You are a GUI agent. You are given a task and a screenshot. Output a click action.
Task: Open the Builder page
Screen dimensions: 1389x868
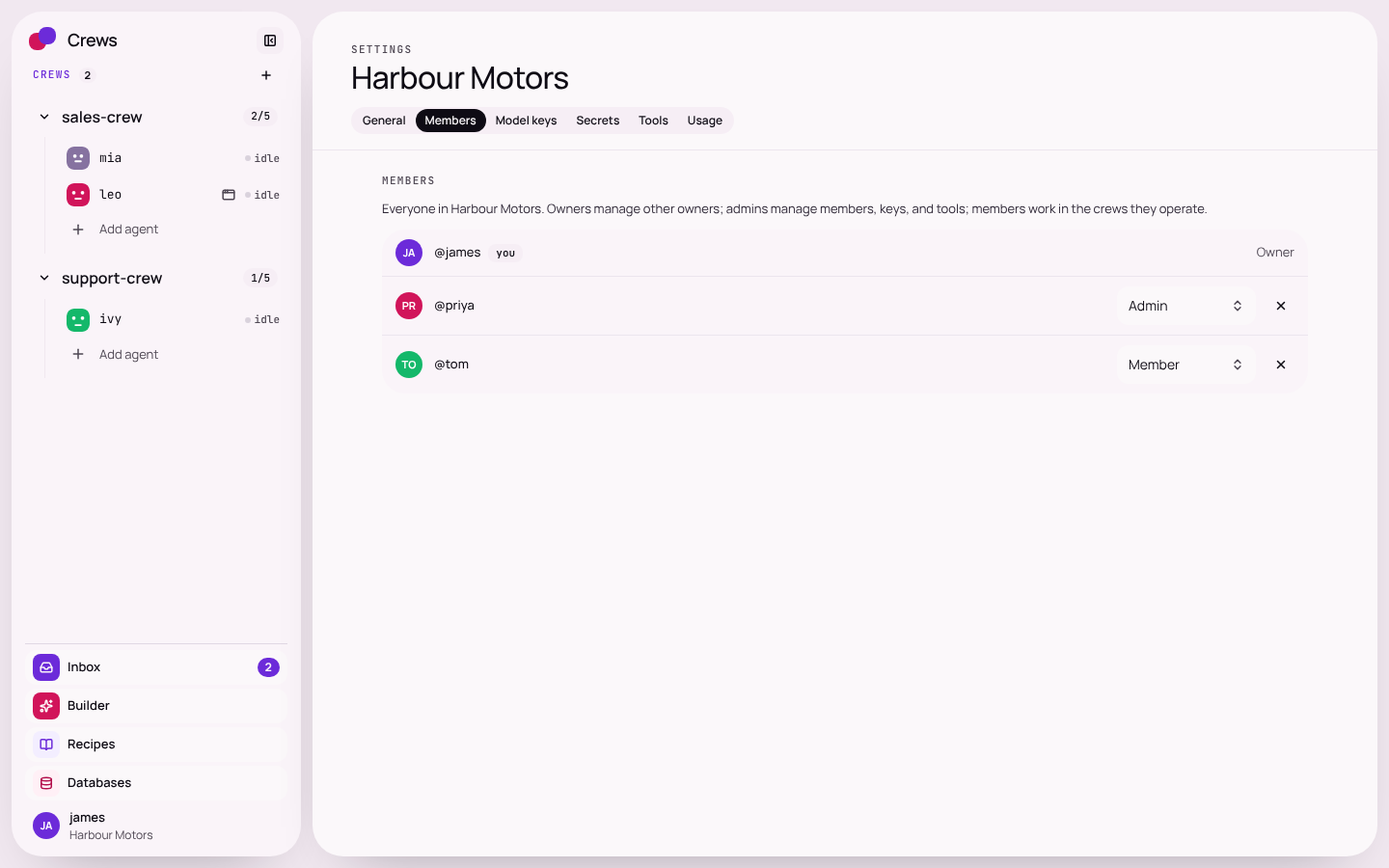[156, 706]
